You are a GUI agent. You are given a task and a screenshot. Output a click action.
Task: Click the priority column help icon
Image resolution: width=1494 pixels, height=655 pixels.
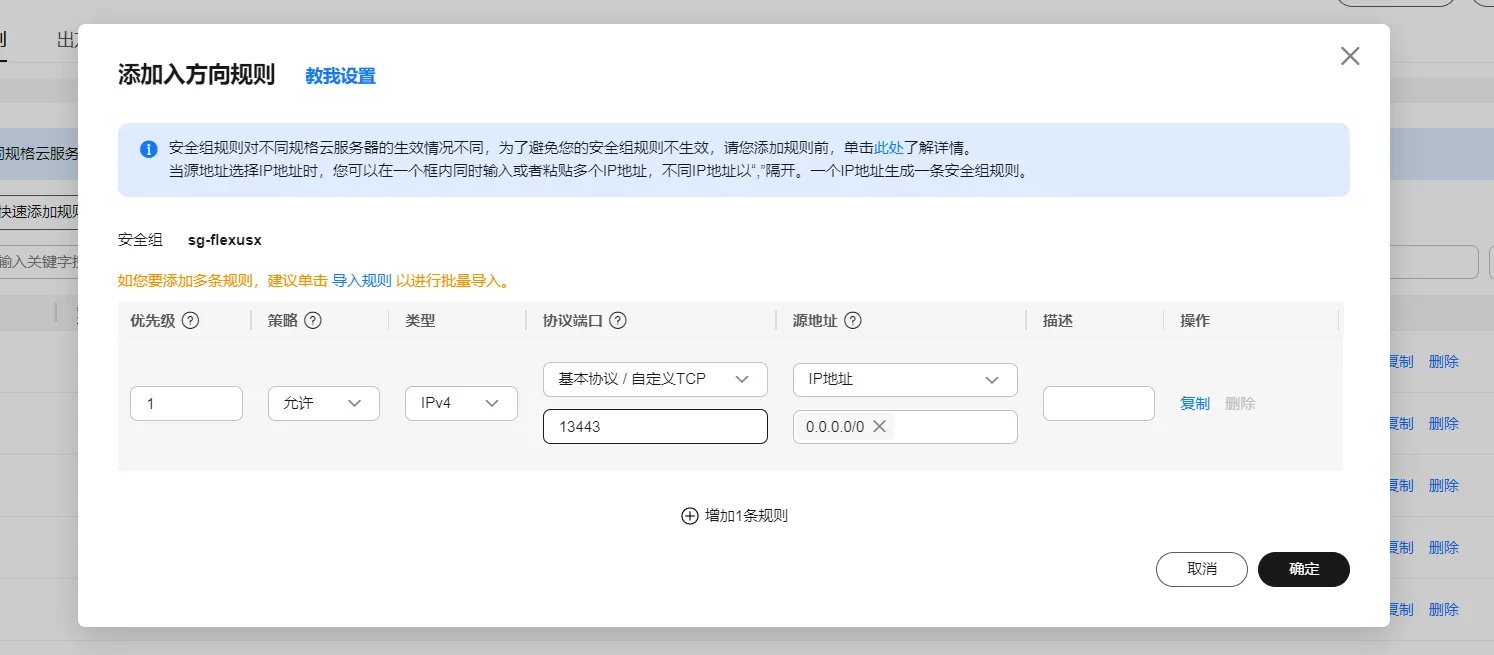click(x=190, y=321)
